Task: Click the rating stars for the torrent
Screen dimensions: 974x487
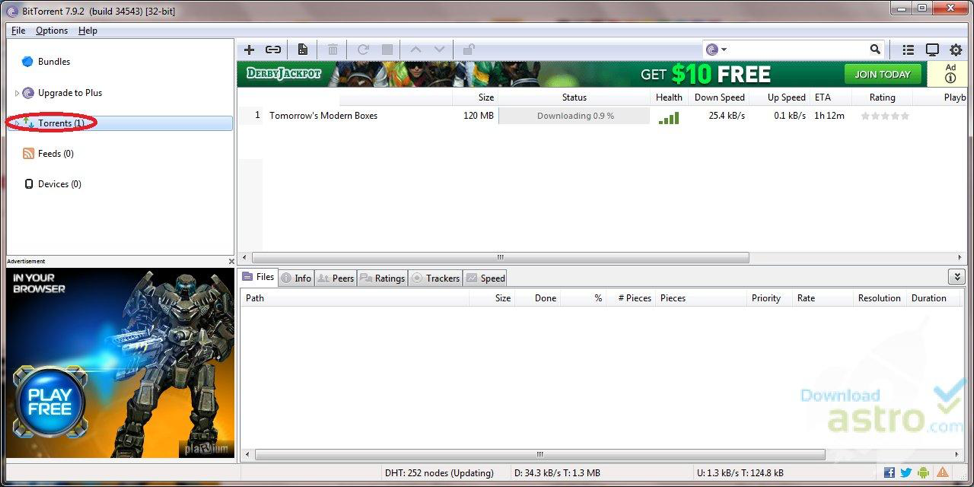Action: (885, 116)
